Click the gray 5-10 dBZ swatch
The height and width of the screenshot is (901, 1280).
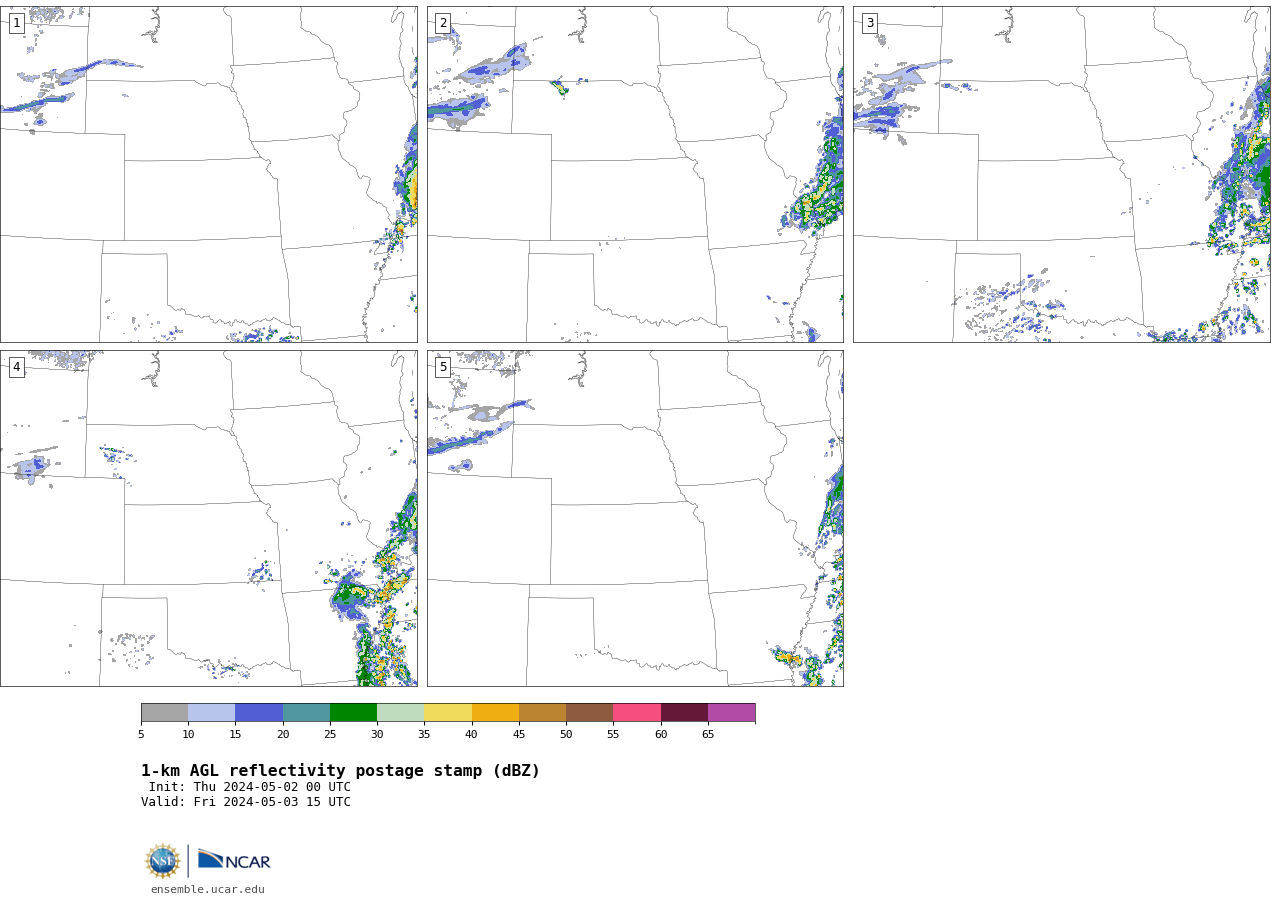(x=165, y=713)
